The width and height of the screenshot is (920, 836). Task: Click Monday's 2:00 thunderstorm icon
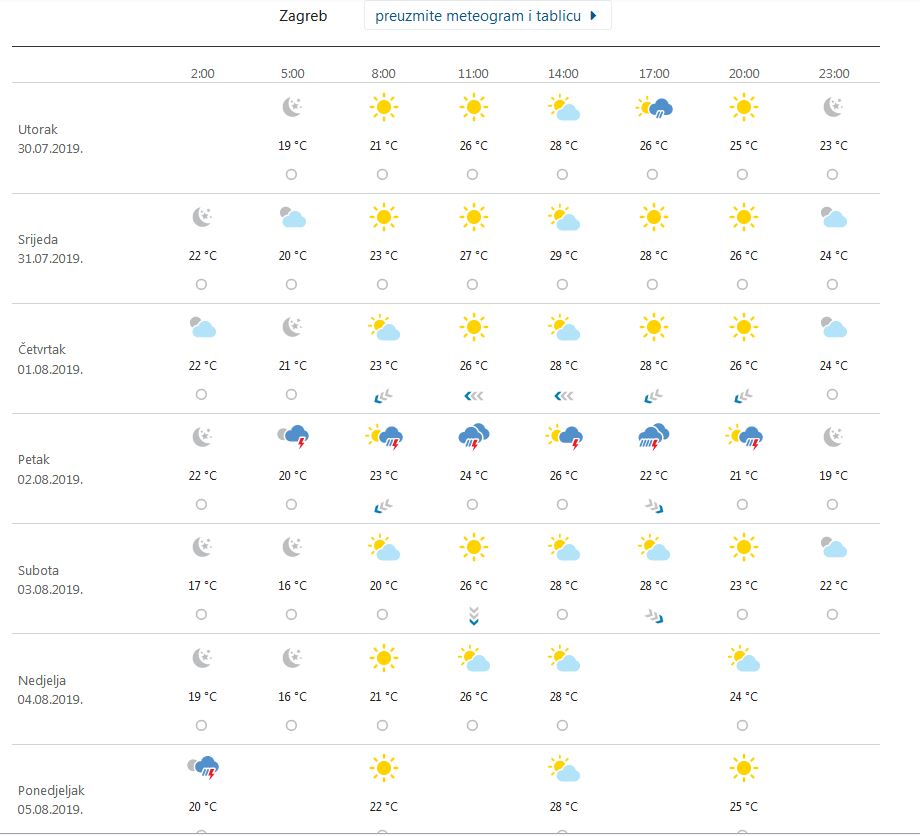(202, 768)
